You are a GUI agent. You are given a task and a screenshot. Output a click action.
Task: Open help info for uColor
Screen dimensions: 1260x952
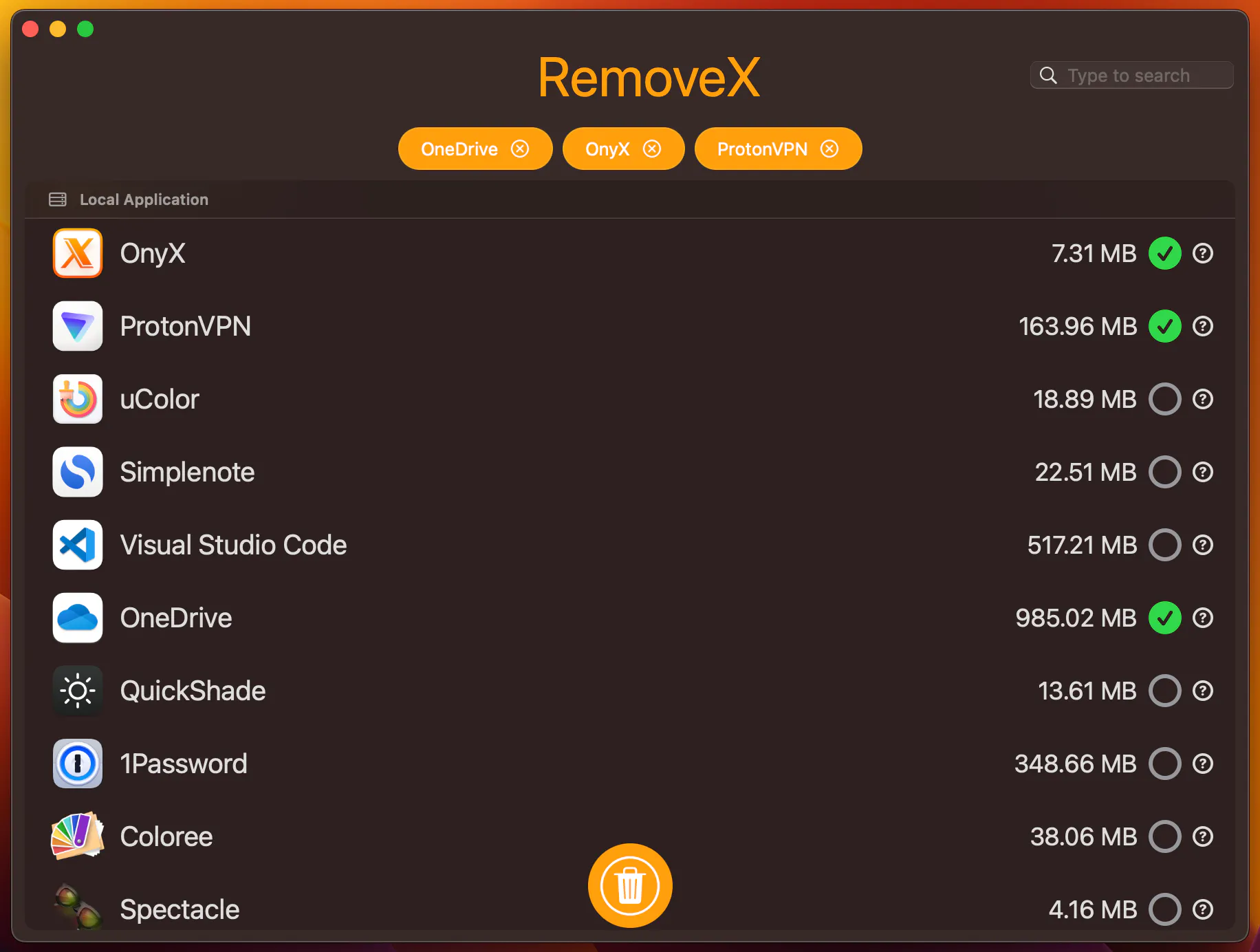[1203, 399]
